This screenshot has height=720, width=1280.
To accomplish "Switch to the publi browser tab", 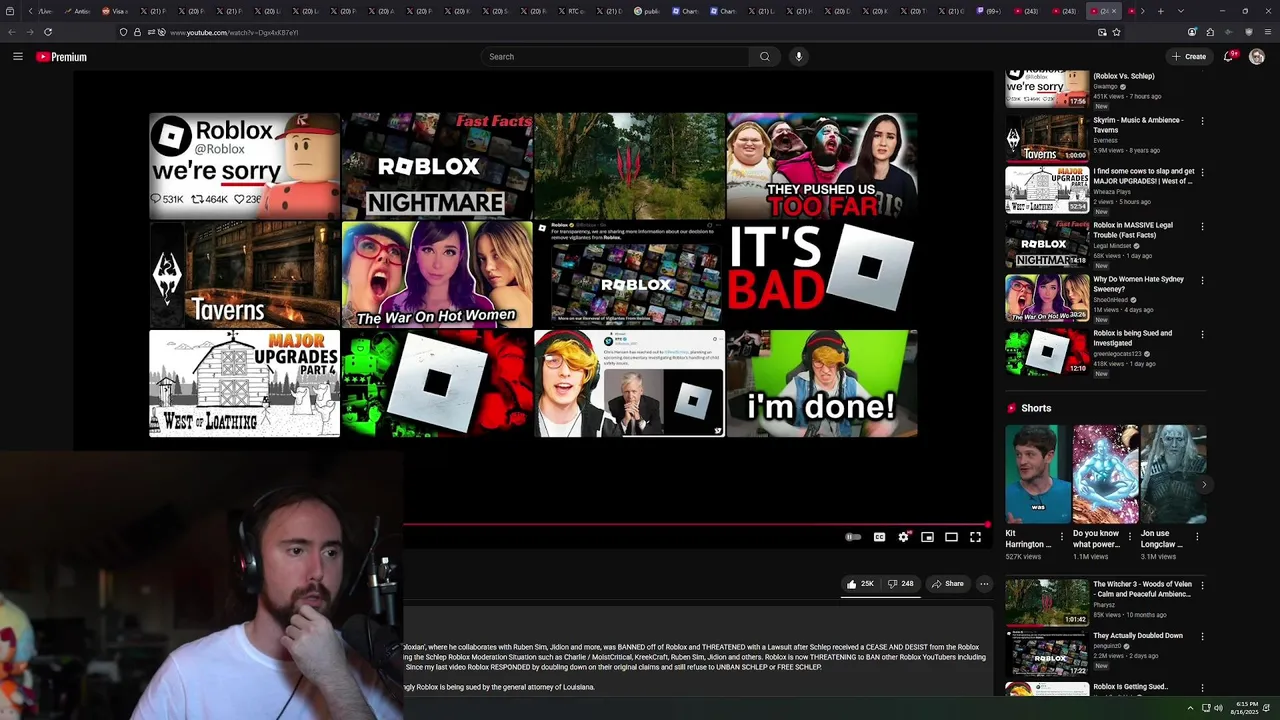I will pos(647,11).
